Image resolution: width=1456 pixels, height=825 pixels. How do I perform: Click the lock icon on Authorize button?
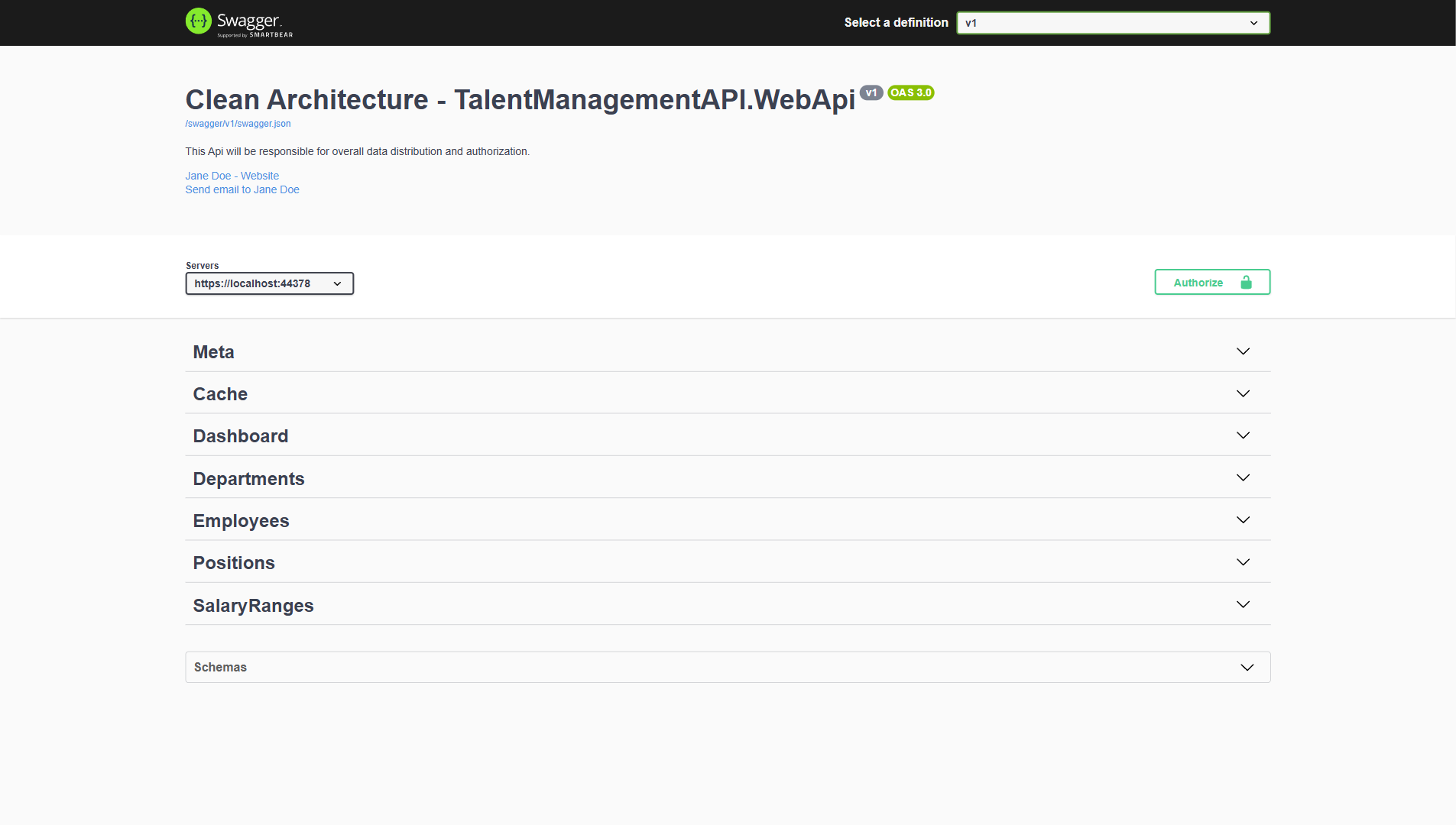(x=1246, y=282)
